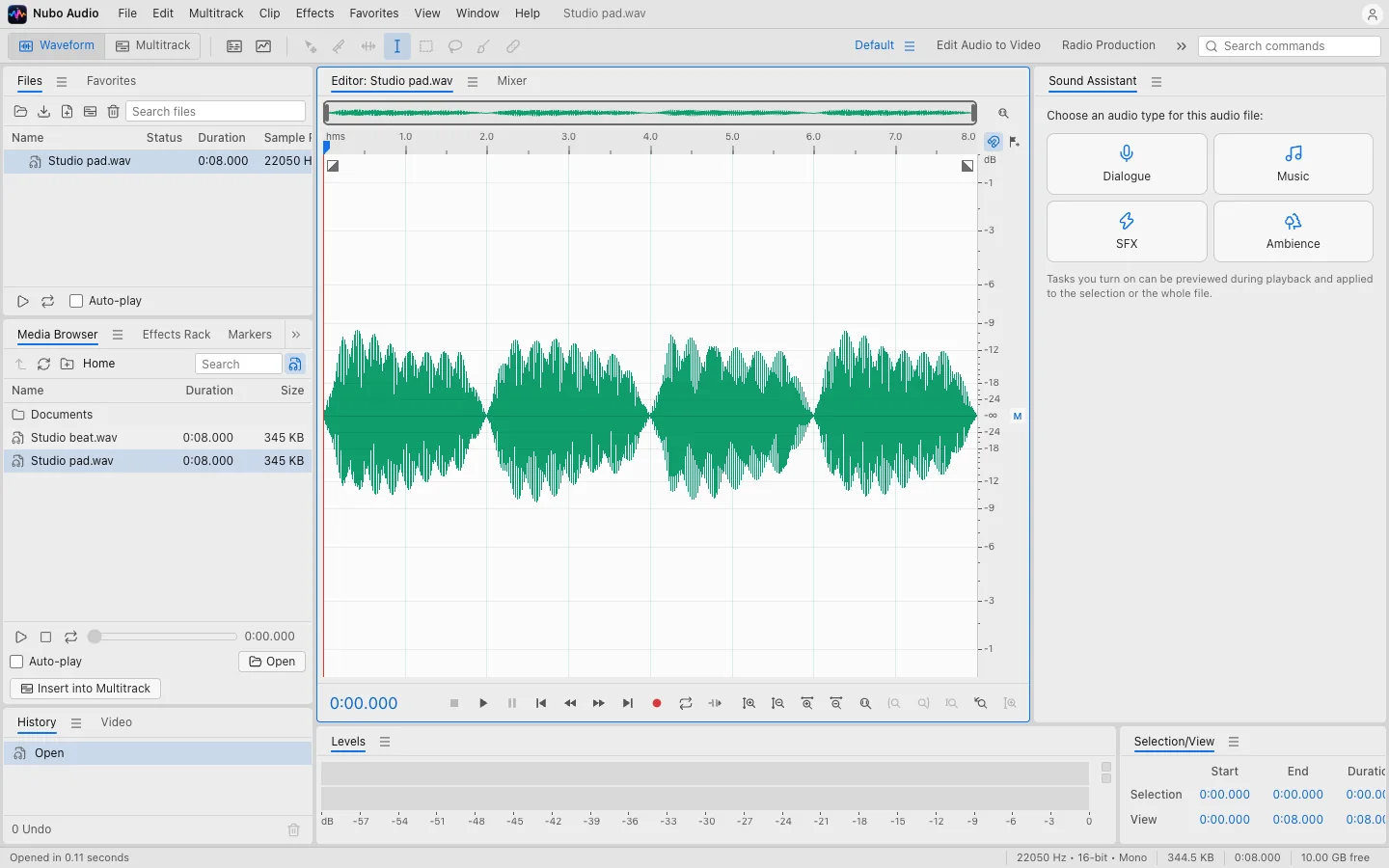The image size is (1389, 868).
Task: Open the Default workspace options menu
Action: click(910, 45)
